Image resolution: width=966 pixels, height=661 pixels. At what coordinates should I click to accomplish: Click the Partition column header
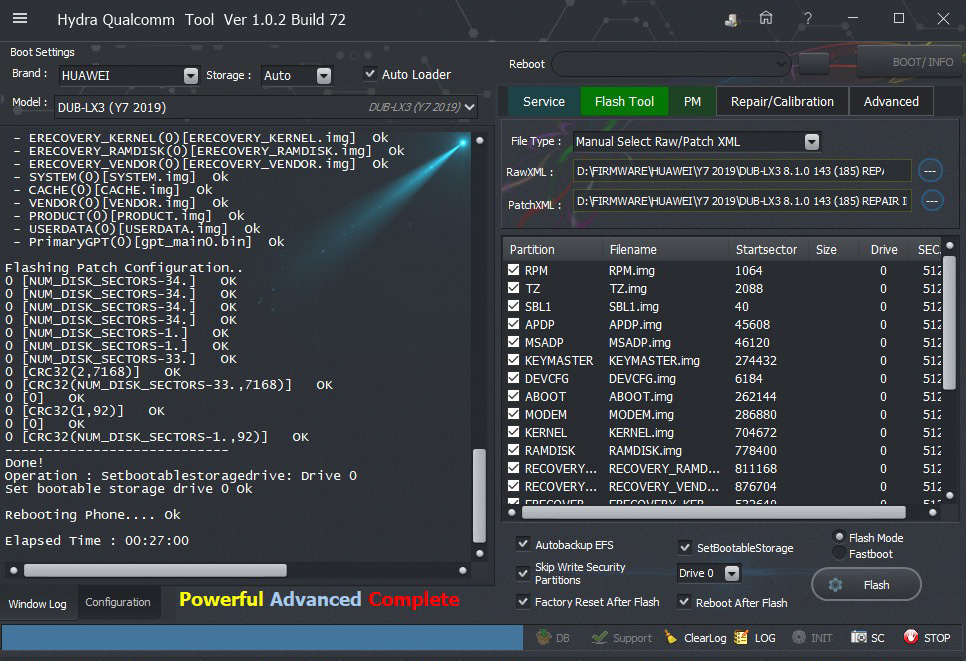[532, 249]
